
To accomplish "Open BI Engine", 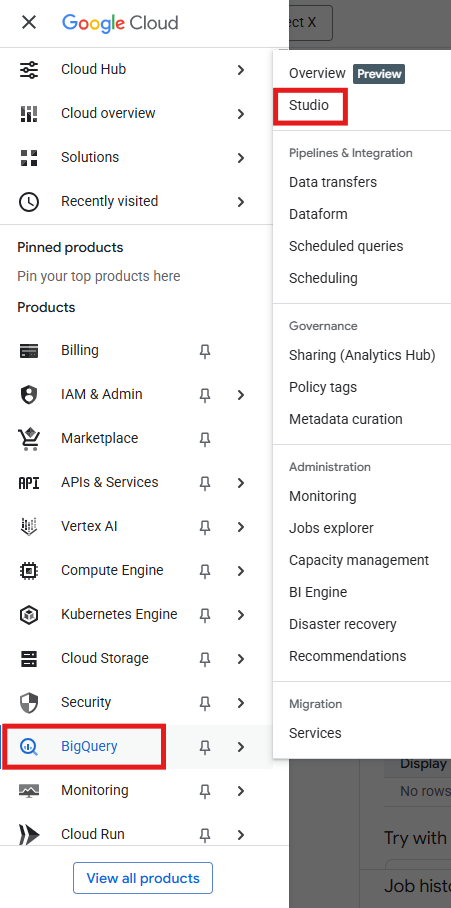I will point(318,592).
